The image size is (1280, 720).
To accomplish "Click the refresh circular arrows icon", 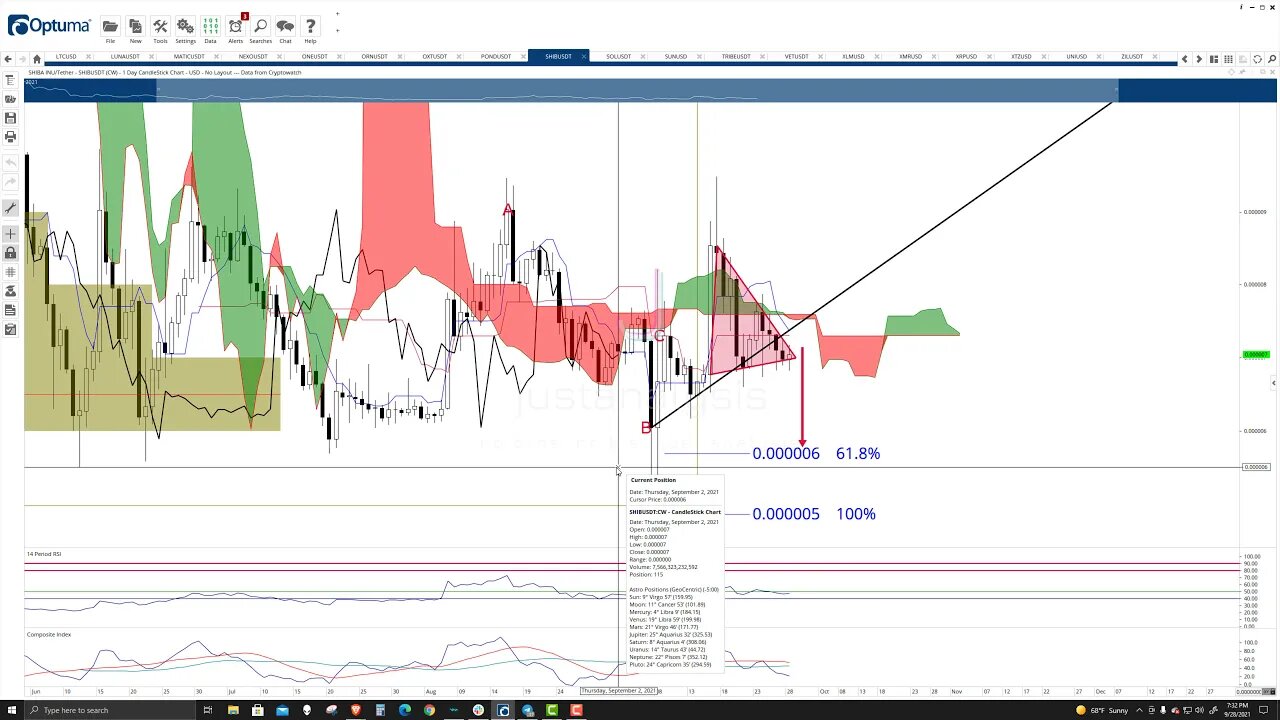I will (1258, 59).
